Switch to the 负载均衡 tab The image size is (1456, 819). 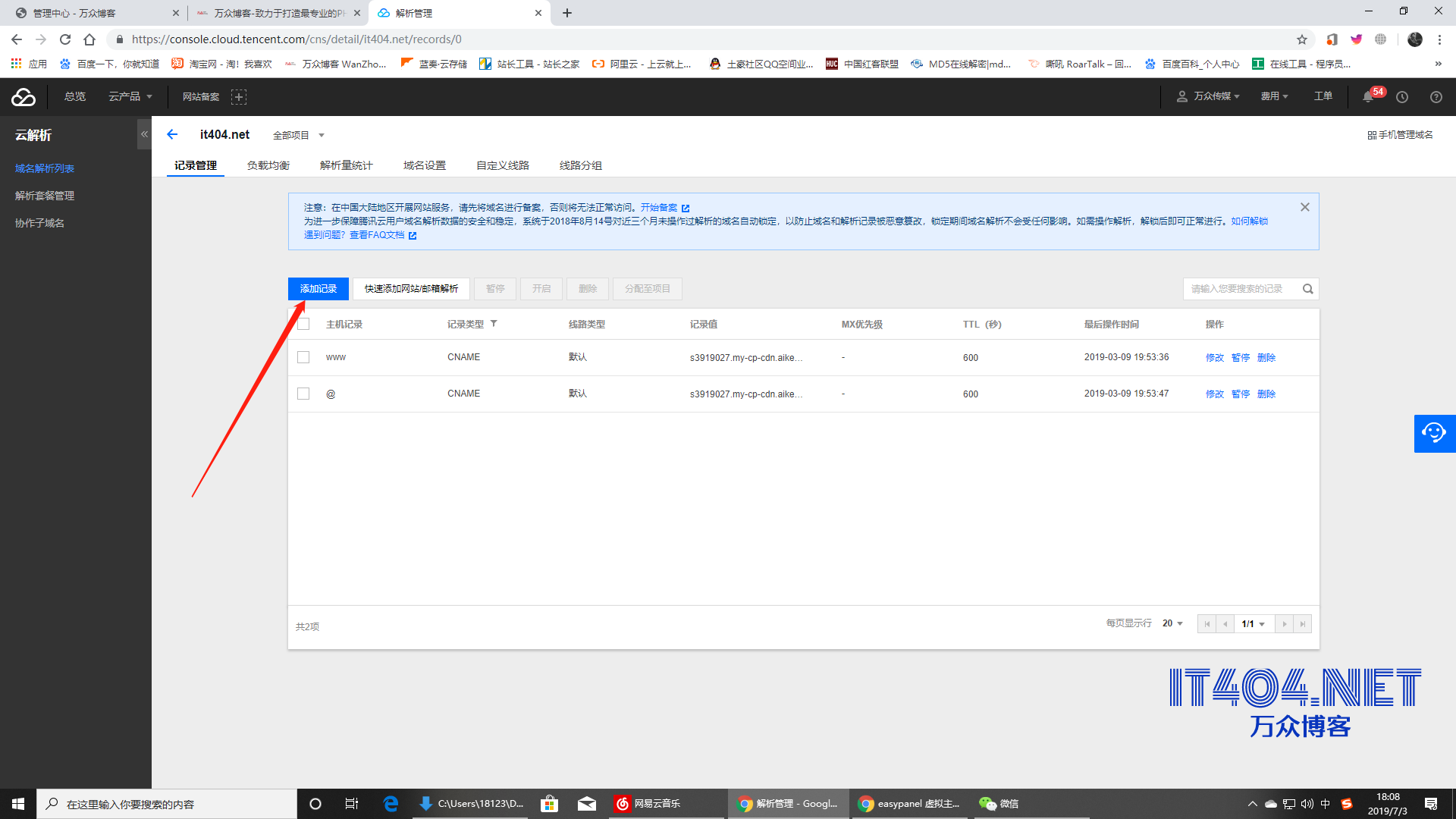click(268, 165)
